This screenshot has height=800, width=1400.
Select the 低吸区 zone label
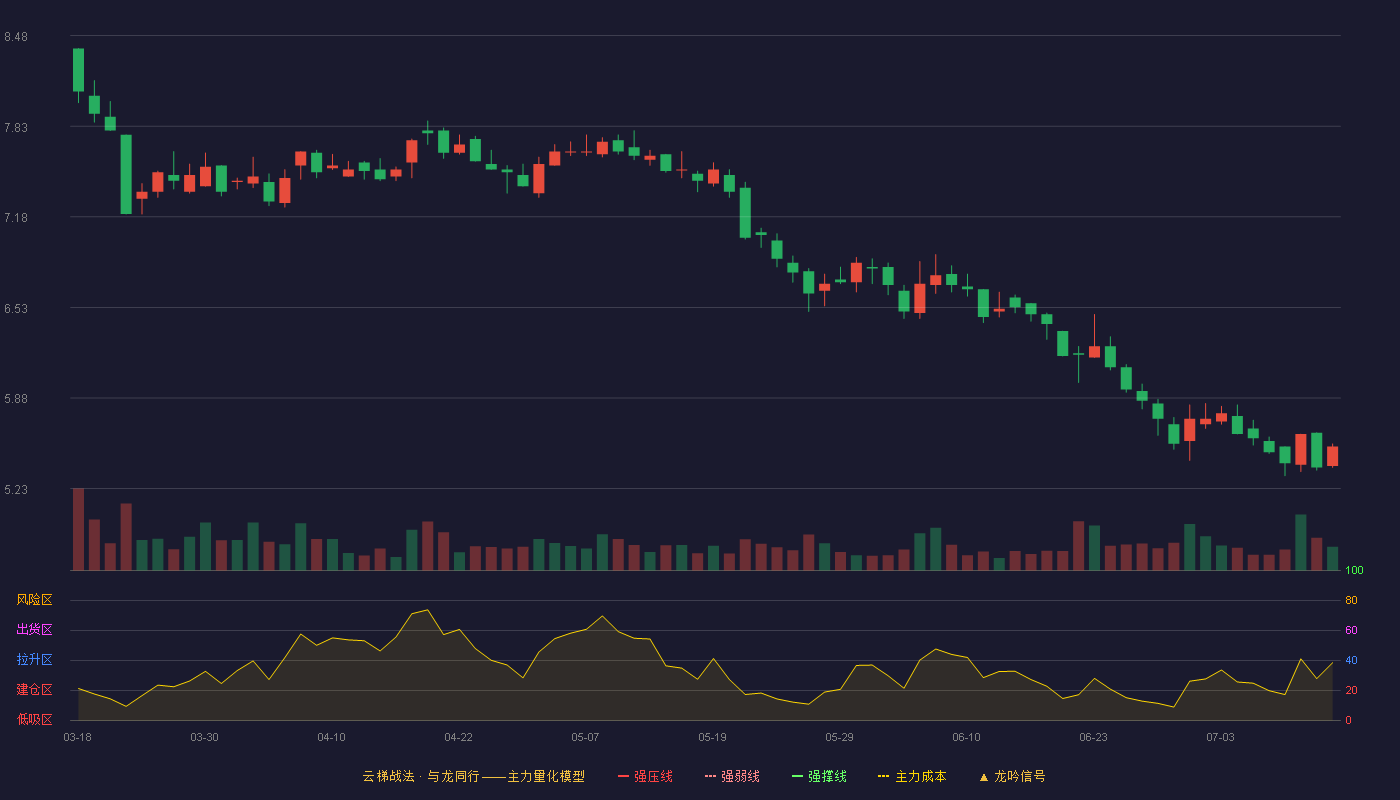click(x=34, y=719)
